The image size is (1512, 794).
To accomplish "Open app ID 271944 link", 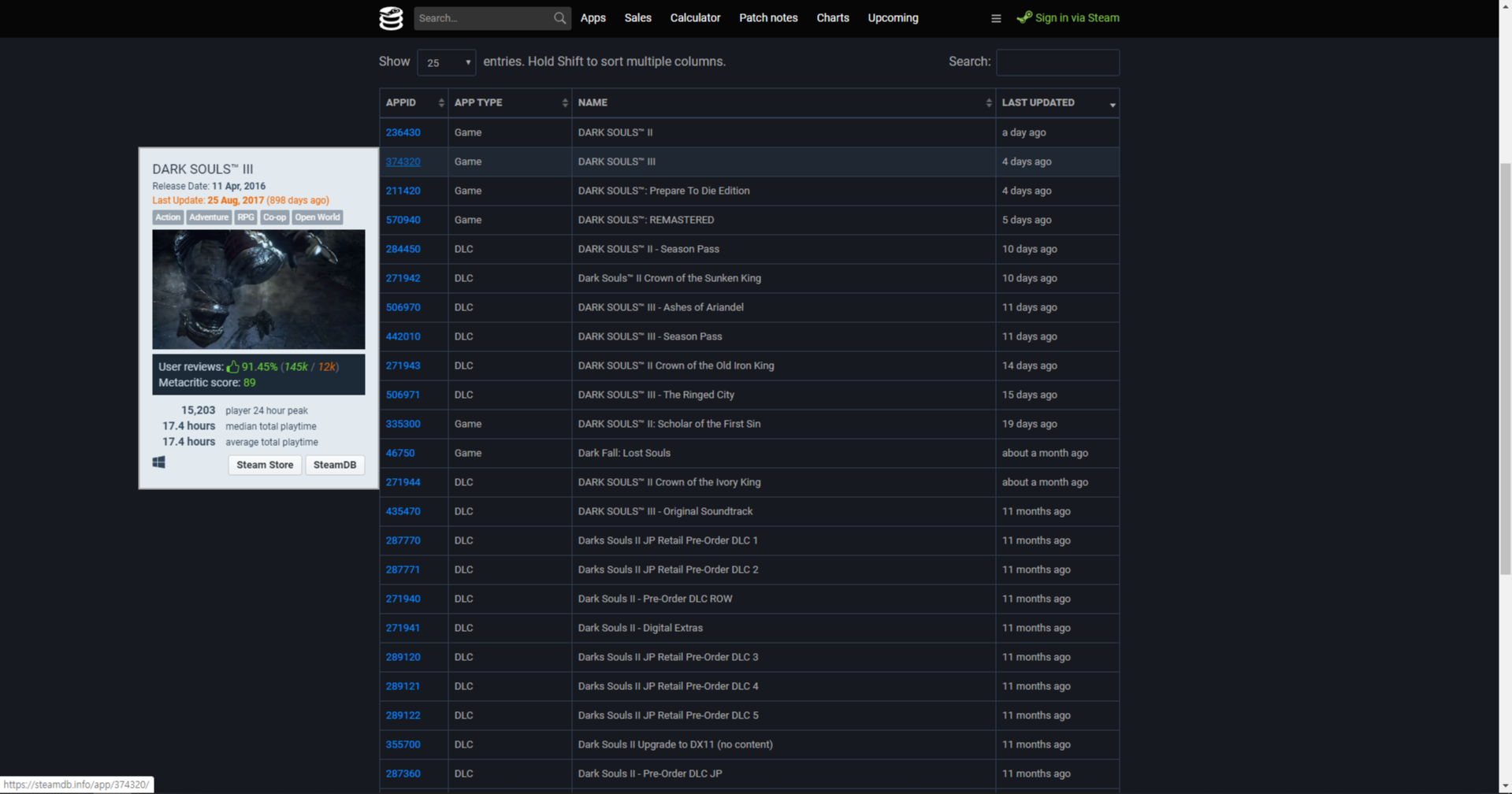I will (x=403, y=482).
